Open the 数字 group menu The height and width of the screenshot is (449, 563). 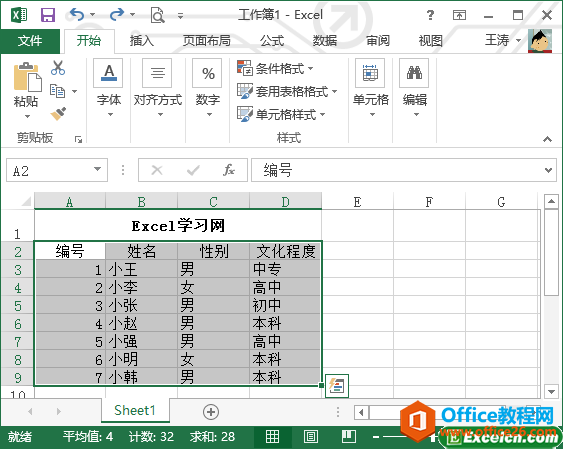coord(208,88)
